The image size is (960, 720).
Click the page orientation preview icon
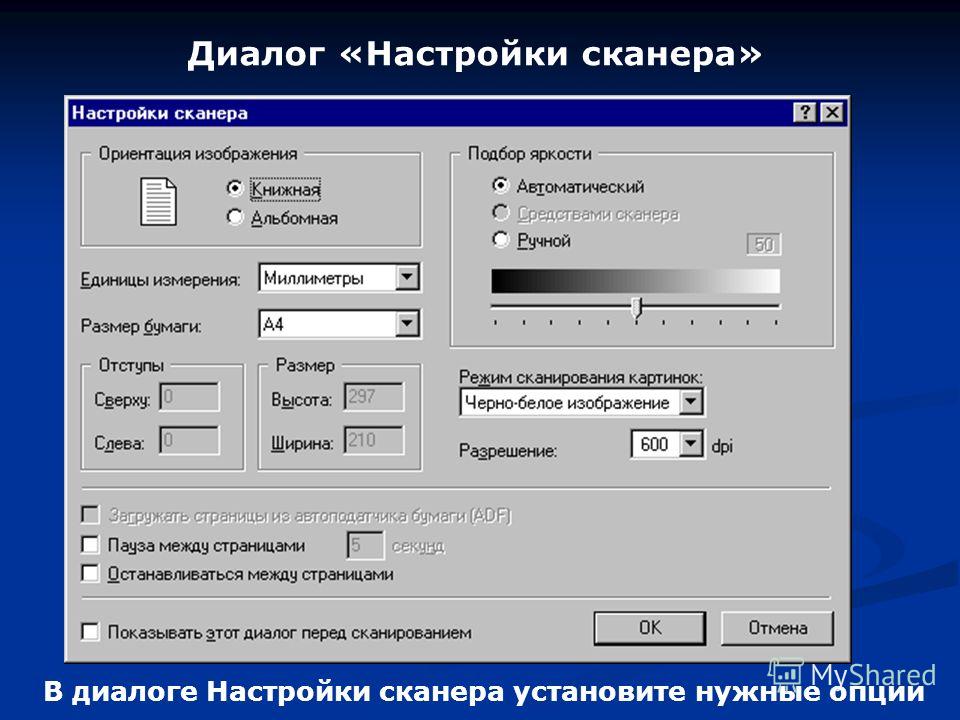pyautogui.click(x=159, y=202)
